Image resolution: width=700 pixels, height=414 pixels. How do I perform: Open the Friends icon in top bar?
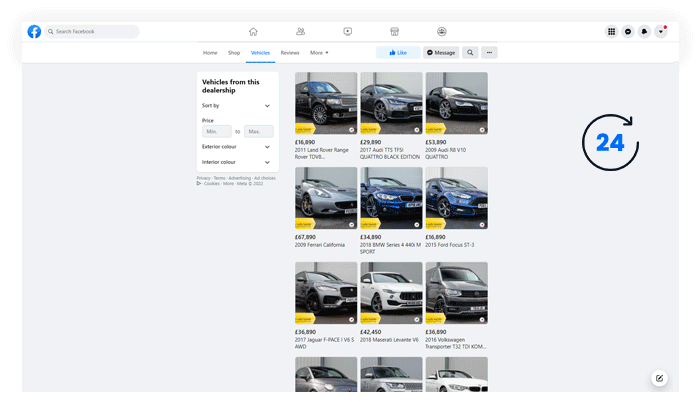(x=300, y=31)
